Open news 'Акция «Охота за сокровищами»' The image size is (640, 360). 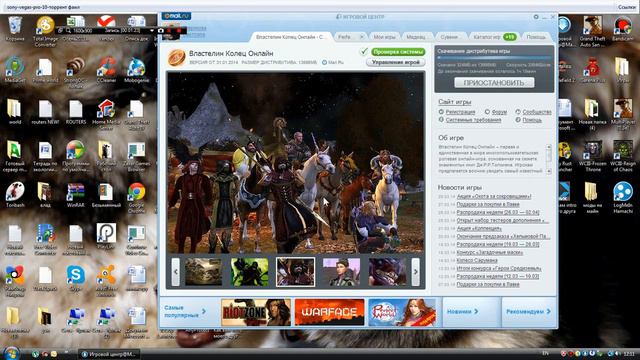(x=494, y=196)
